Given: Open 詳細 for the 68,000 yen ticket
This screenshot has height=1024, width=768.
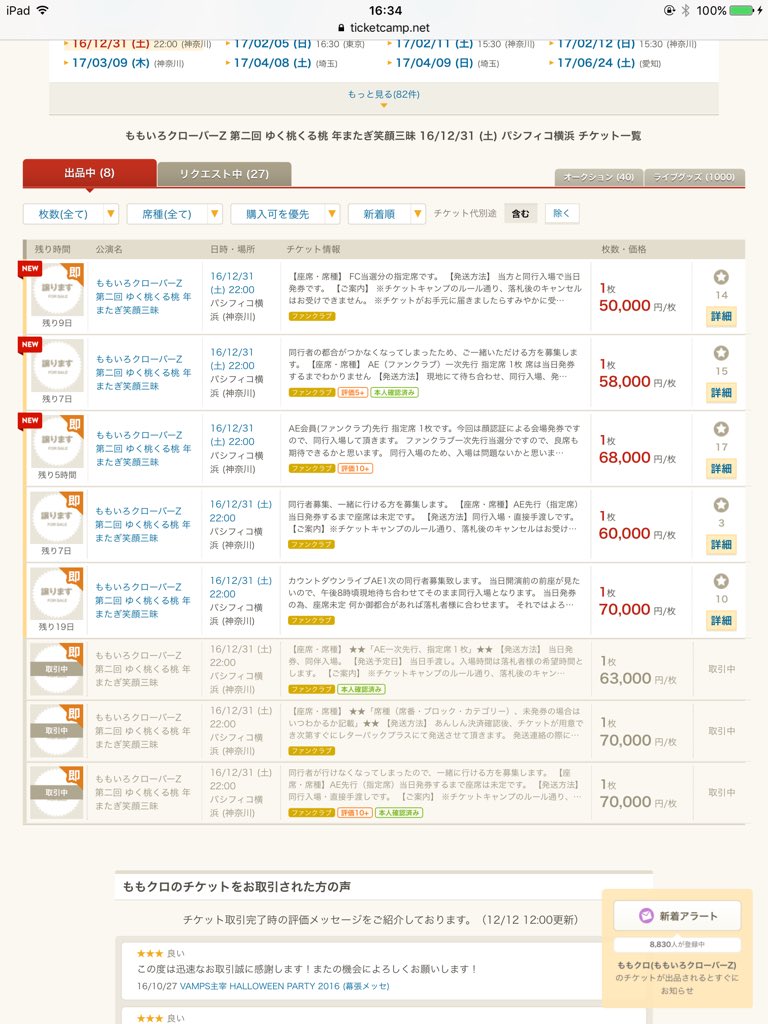Looking at the screenshot, I should (721, 468).
